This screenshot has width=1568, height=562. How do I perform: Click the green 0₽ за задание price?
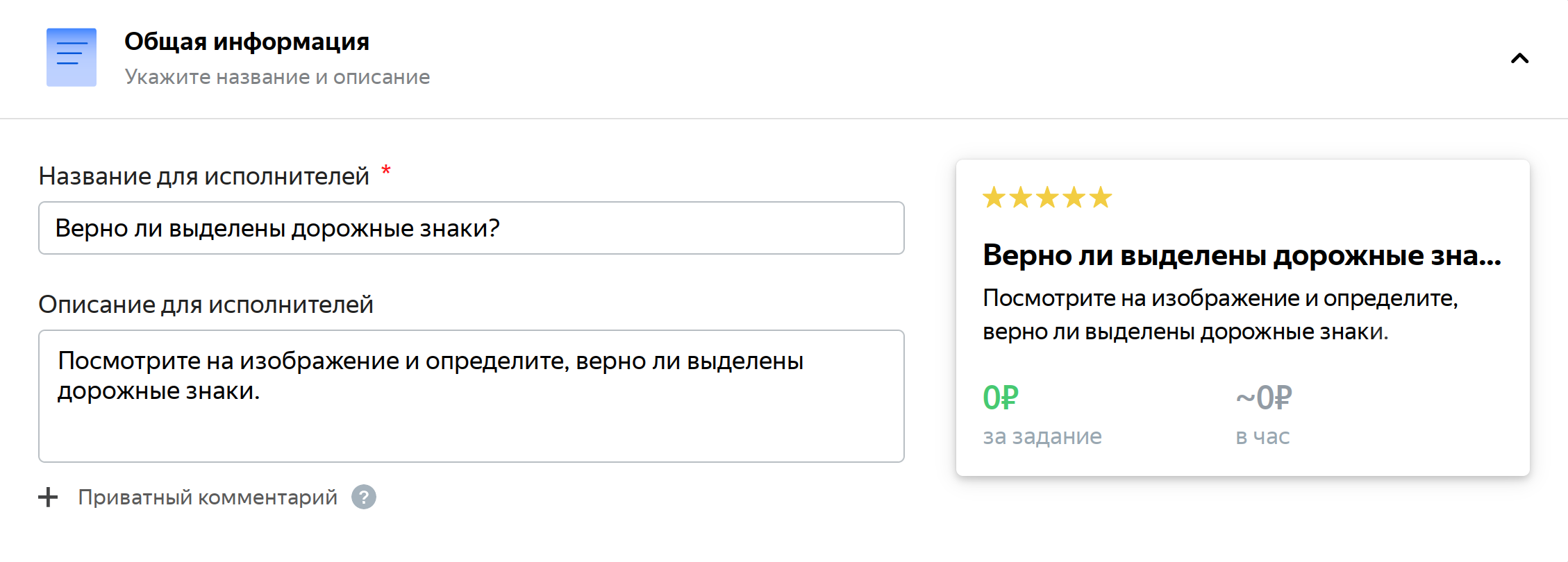coord(1001,398)
